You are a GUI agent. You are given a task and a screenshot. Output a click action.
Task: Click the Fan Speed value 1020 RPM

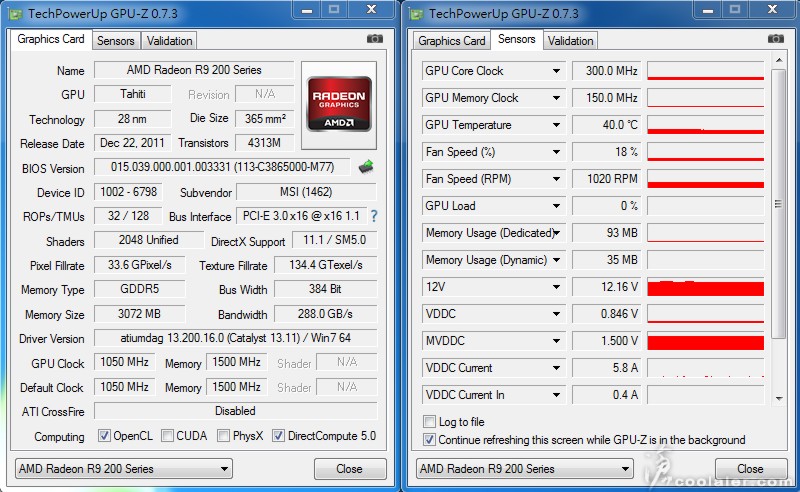[606, 179]
